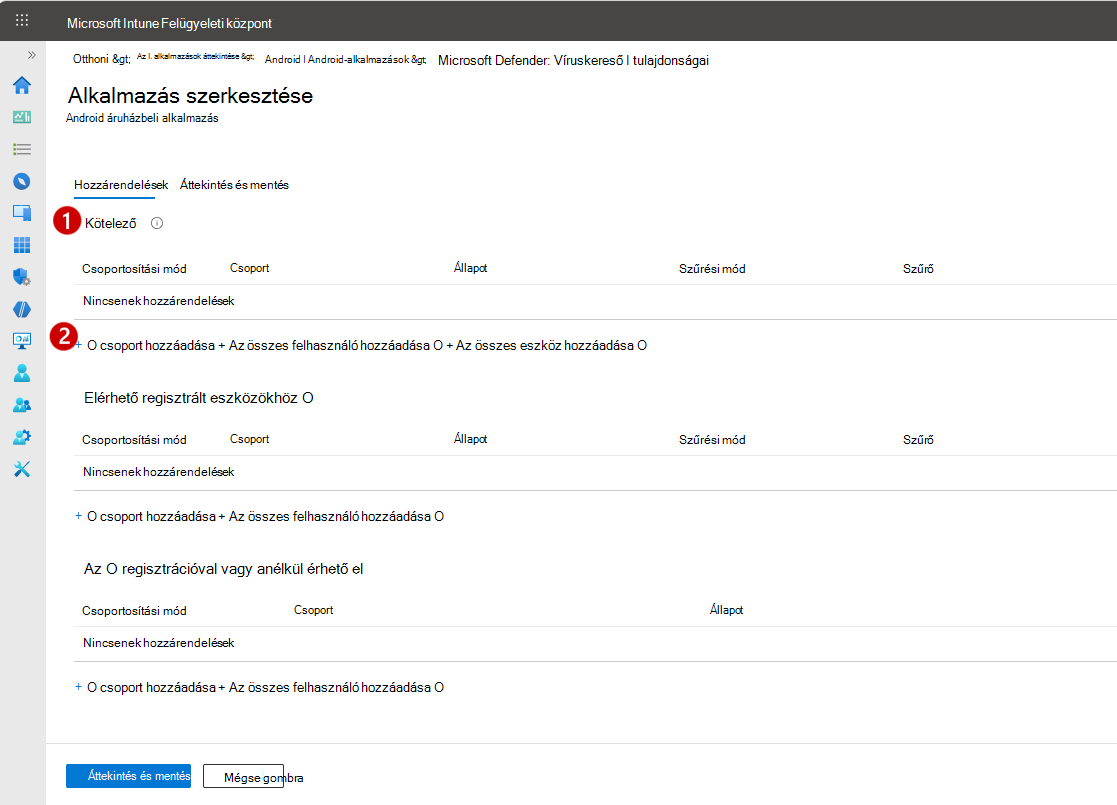The image size is (1117, 805).
Task: Expand the sidebar with double chevron
Action: point(31,55)
